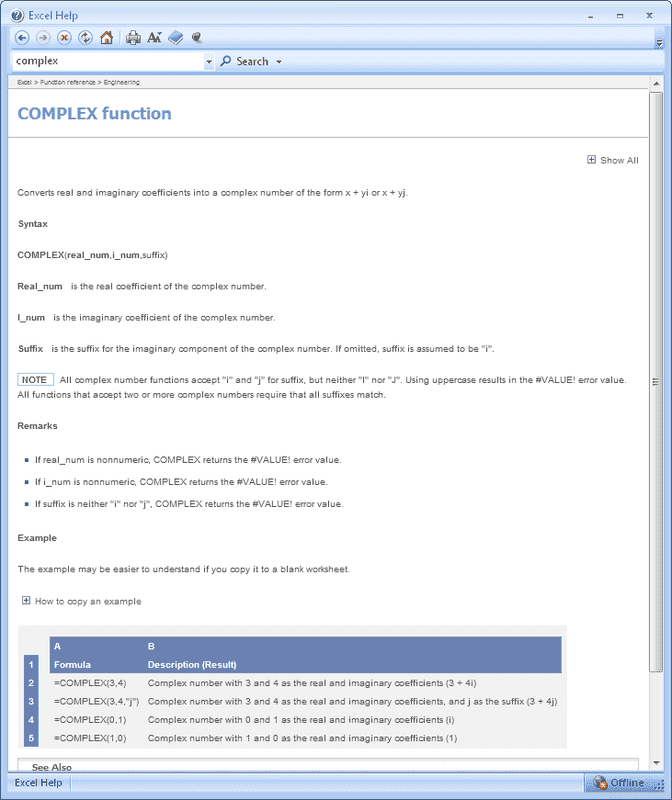Click row number 2 in example table
The height and width of the screenshot is (800, 672).
click(31, 683)
